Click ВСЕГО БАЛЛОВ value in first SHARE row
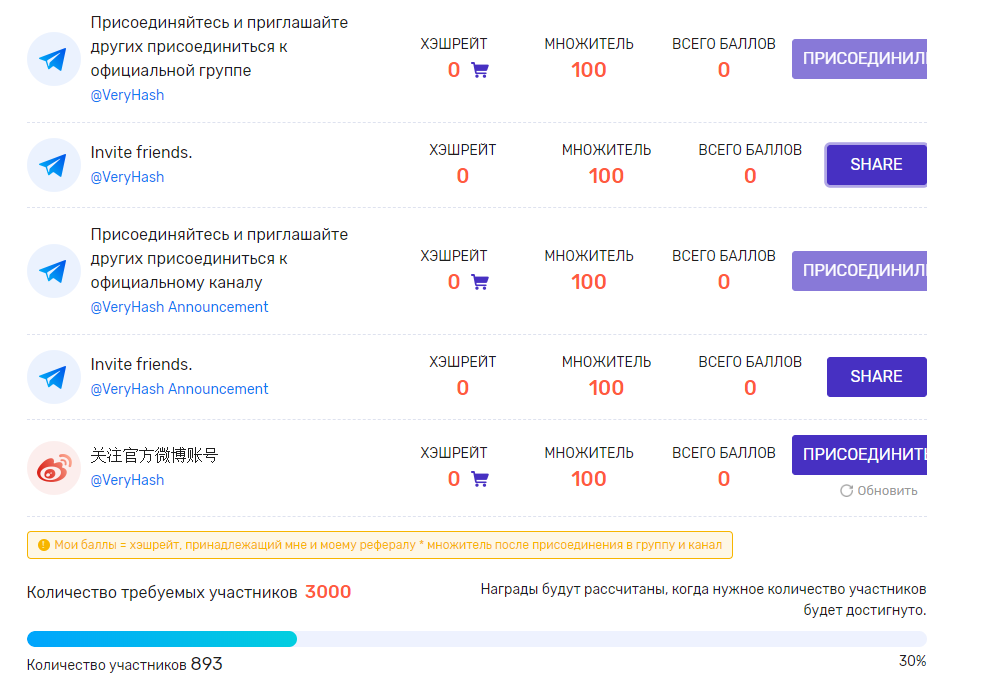Viewport: 995px width, 680px height. click(x=750, y=176)
